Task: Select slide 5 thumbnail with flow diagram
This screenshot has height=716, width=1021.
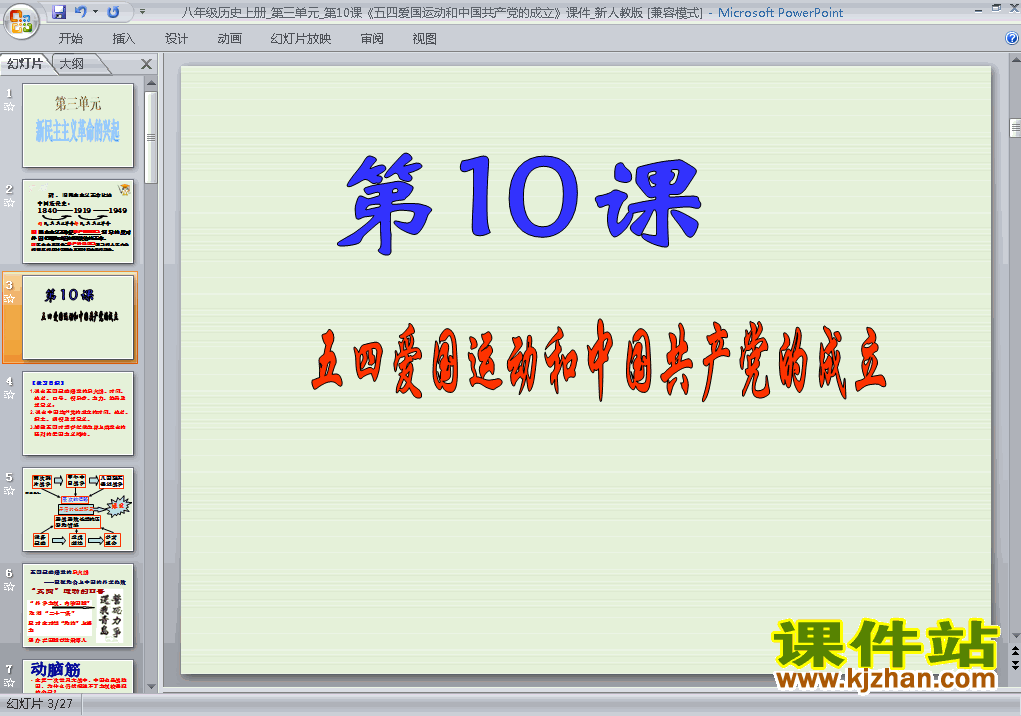Action: pos(78,509)
